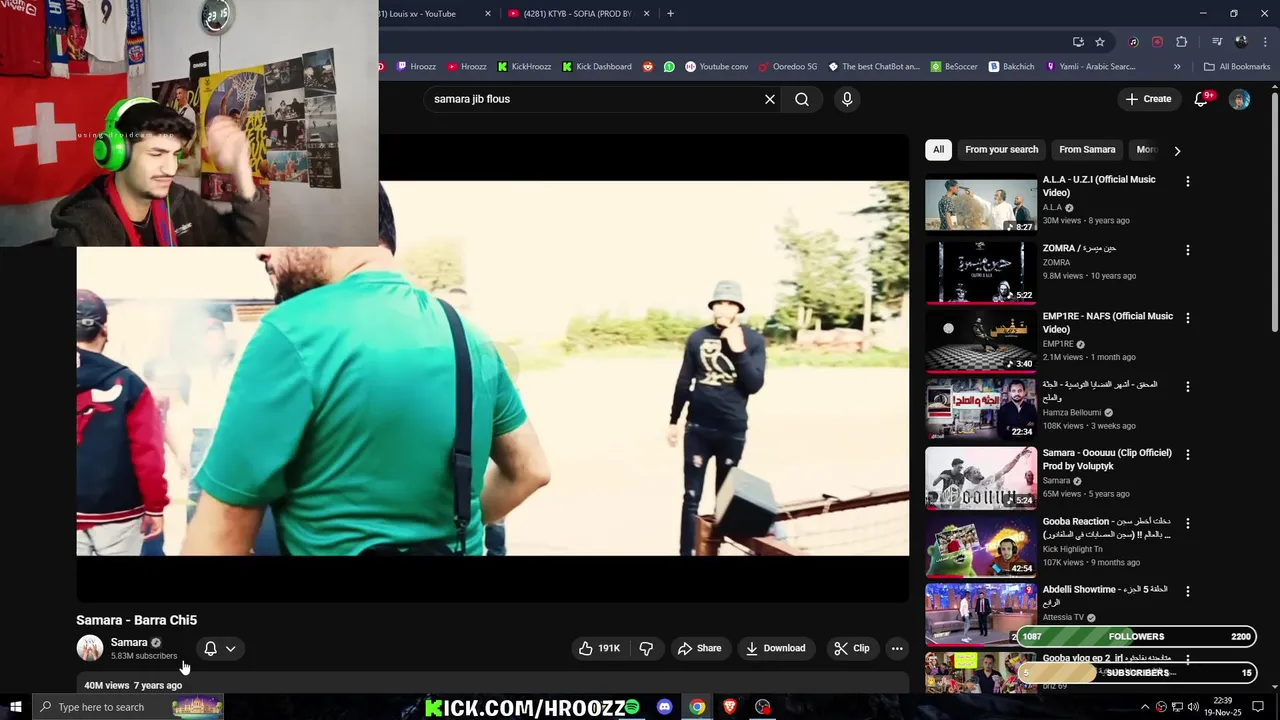This screenshot has height=720, width=1280.
Task: Click the Chrome taskbar icon
Action: [x=697, y=707]
